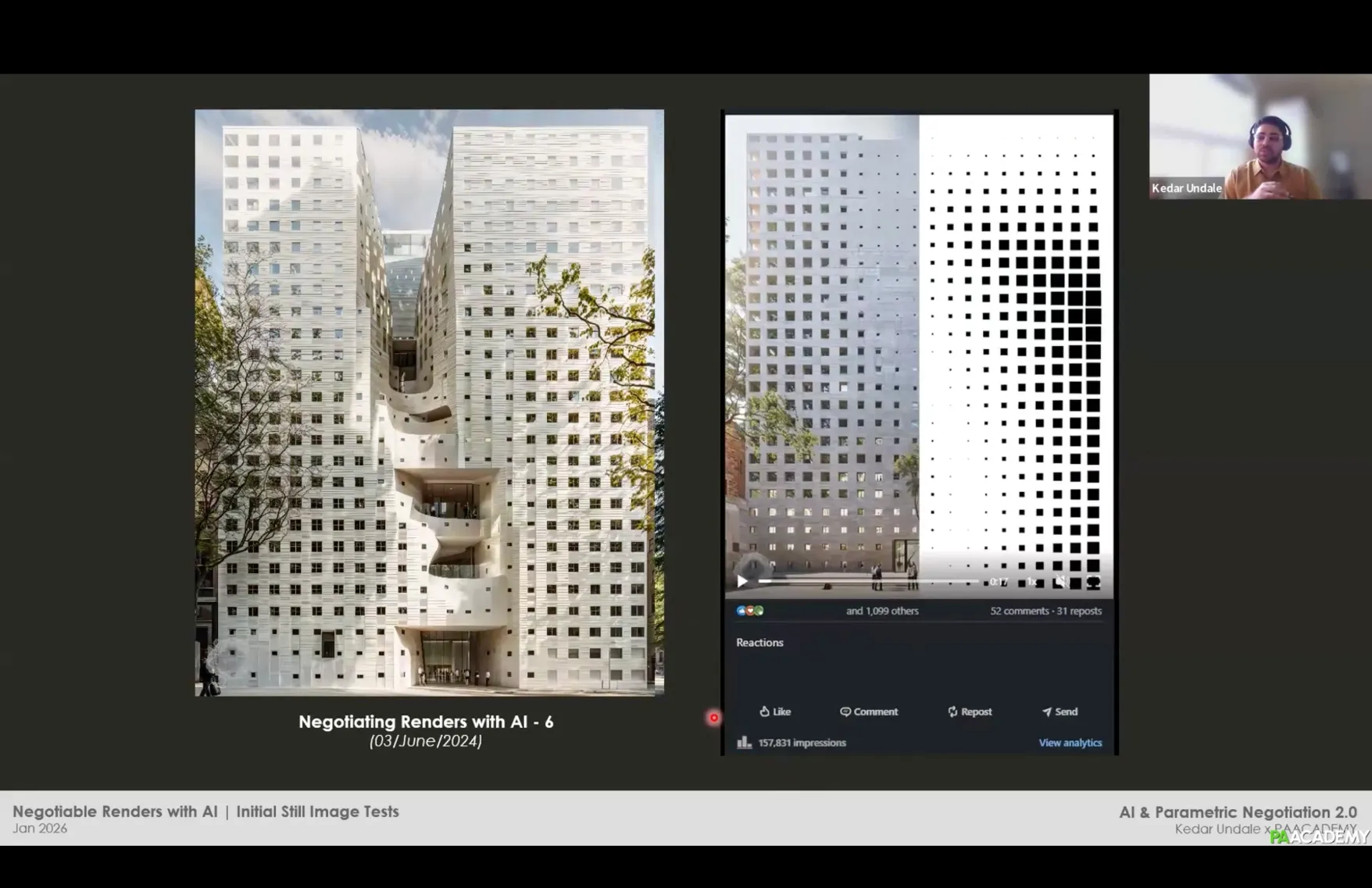
Task: Click the PAACADEMY logo watermark
Action: click(x=1320, y=836)
